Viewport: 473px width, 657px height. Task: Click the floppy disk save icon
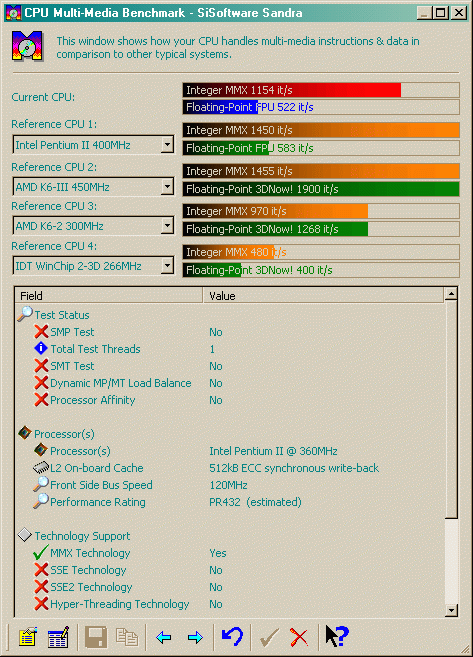click(96, 637)
